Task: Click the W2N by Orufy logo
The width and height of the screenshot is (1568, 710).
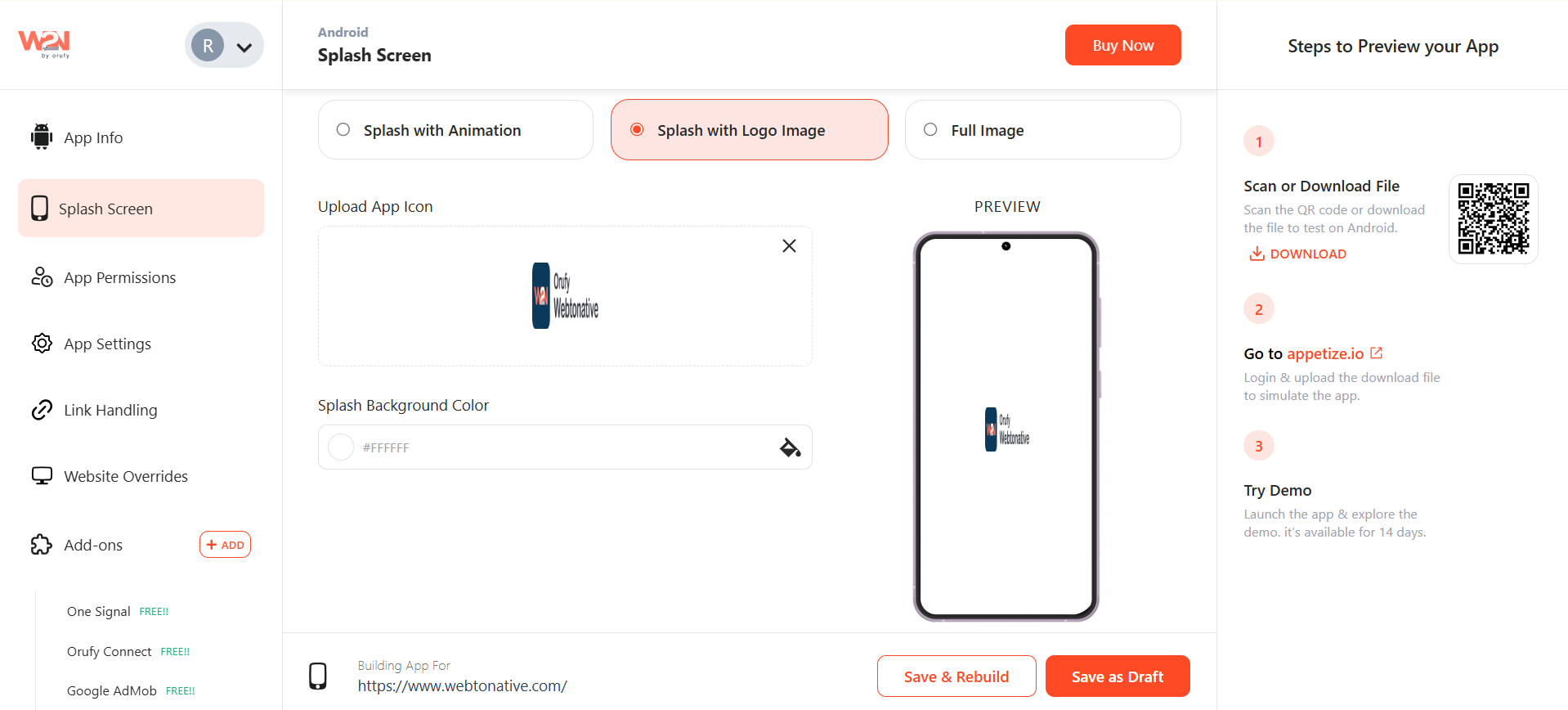Action: pos(44,43)
